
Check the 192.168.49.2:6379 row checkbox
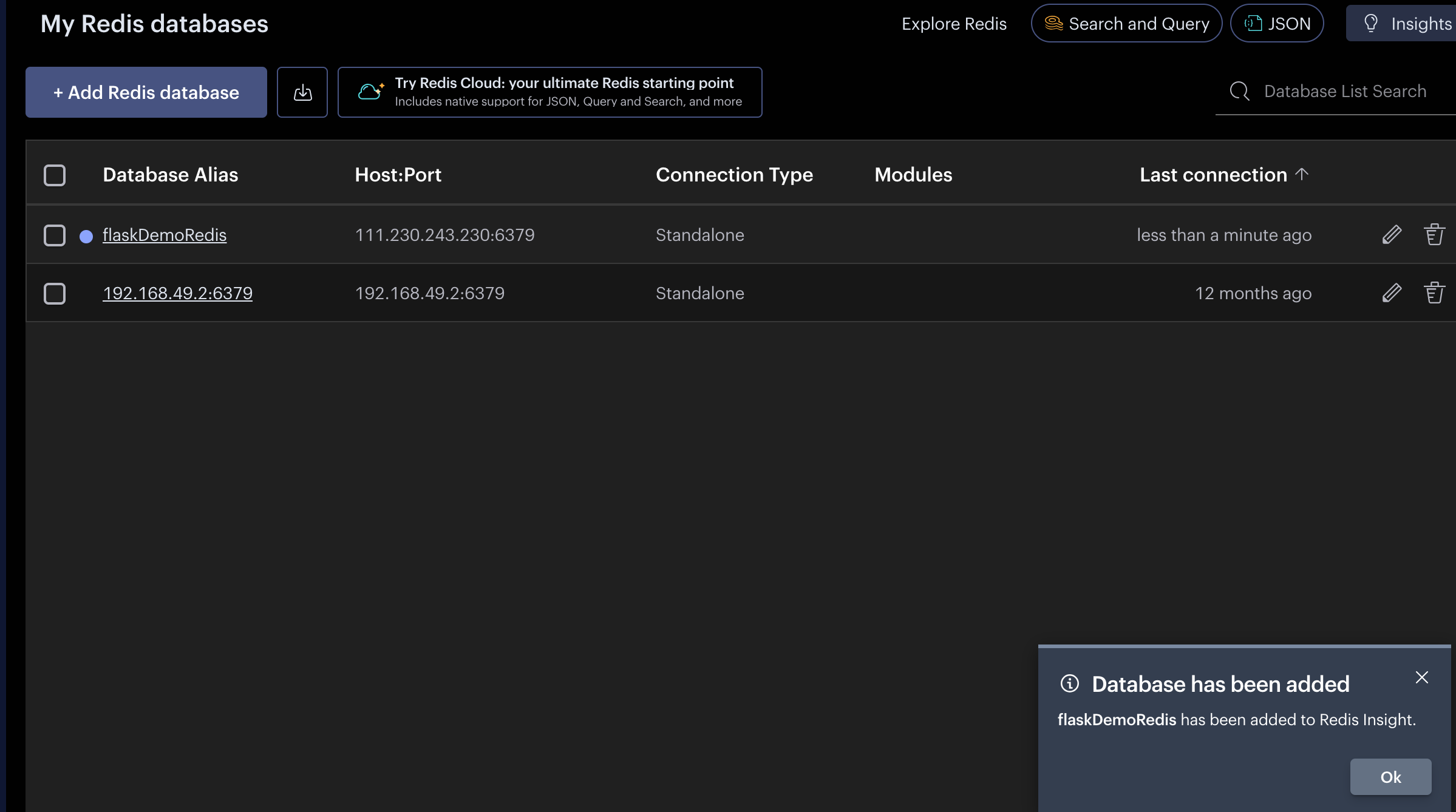[55, 294]
